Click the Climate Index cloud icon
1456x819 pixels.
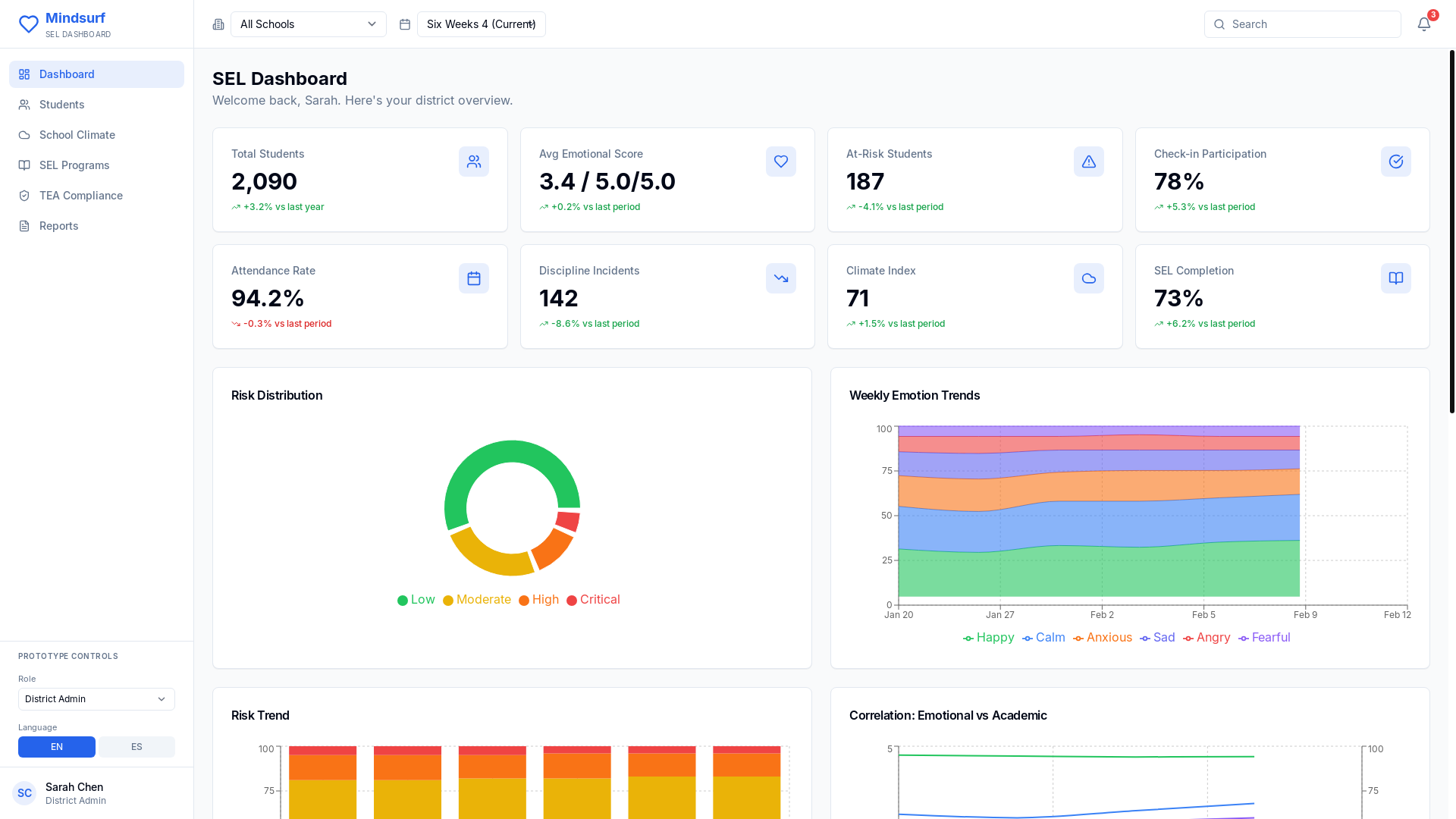[1088, 278]
